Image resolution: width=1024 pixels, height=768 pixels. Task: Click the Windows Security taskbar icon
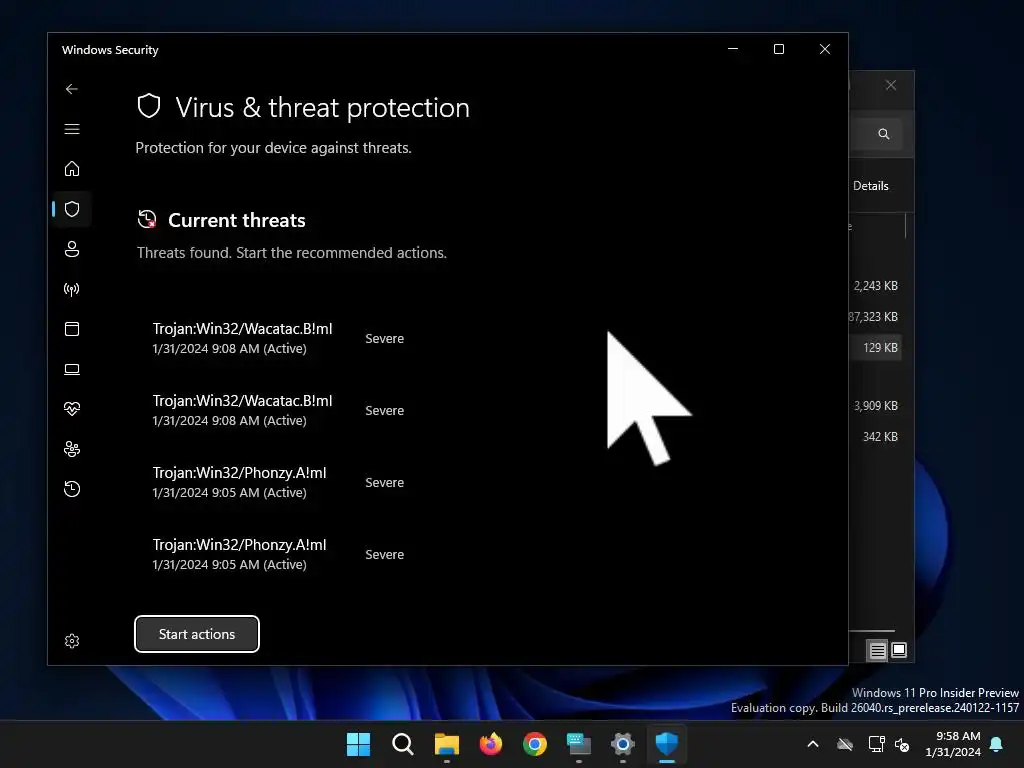click(x=667, y=744)
